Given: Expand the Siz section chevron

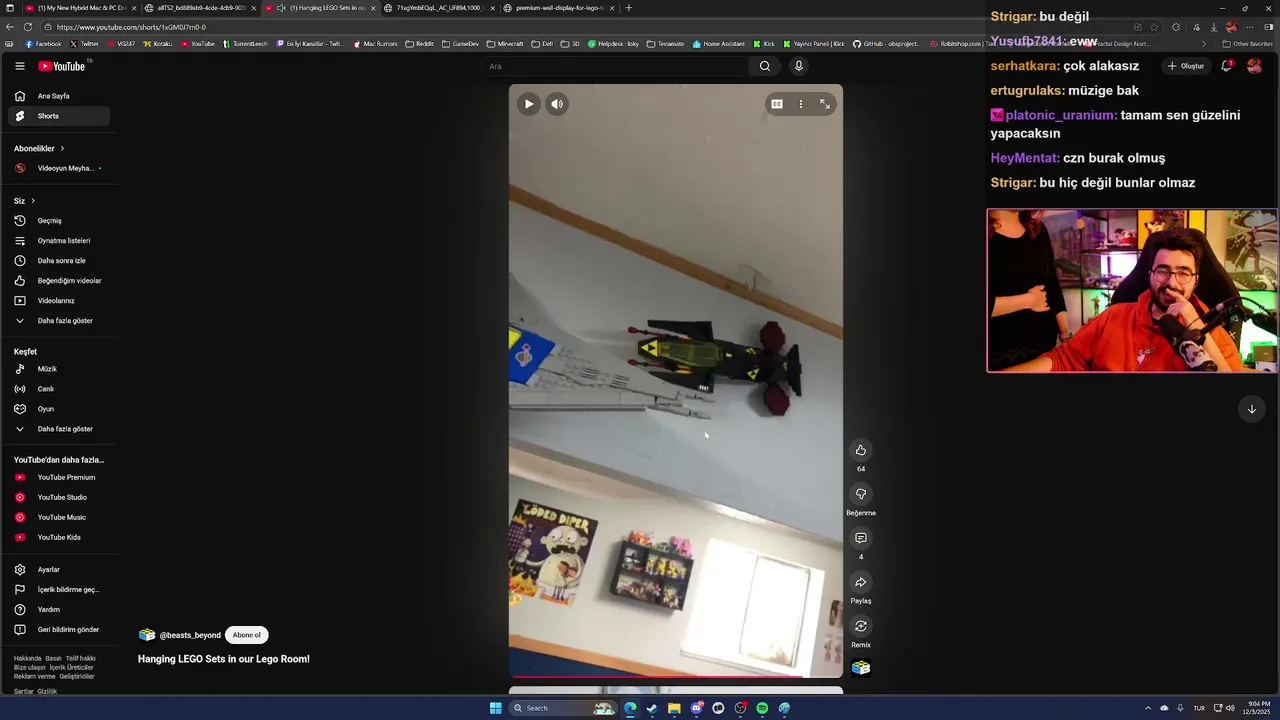Looking at the screenshot, I should tap(33, 201).
